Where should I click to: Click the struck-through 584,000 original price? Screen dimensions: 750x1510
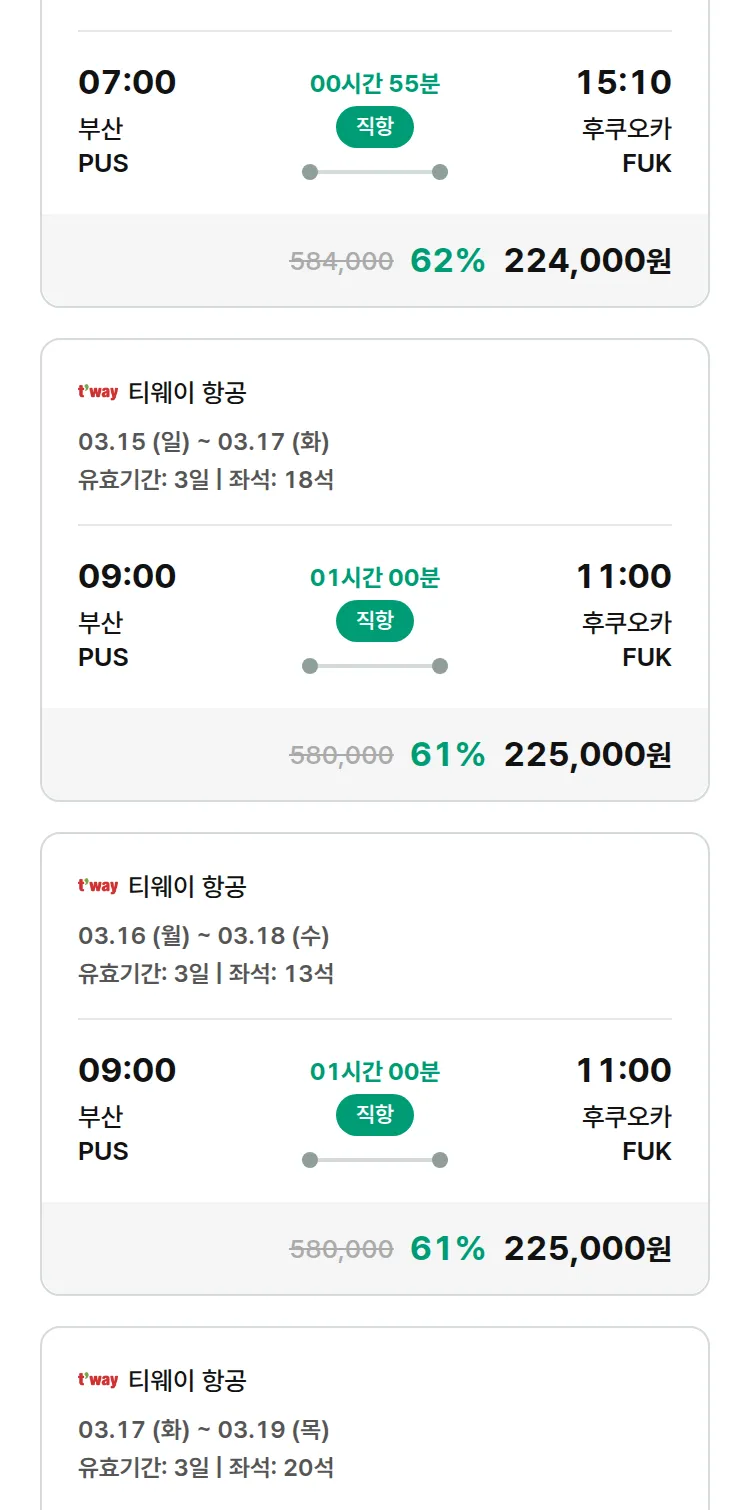coord(341,262)
